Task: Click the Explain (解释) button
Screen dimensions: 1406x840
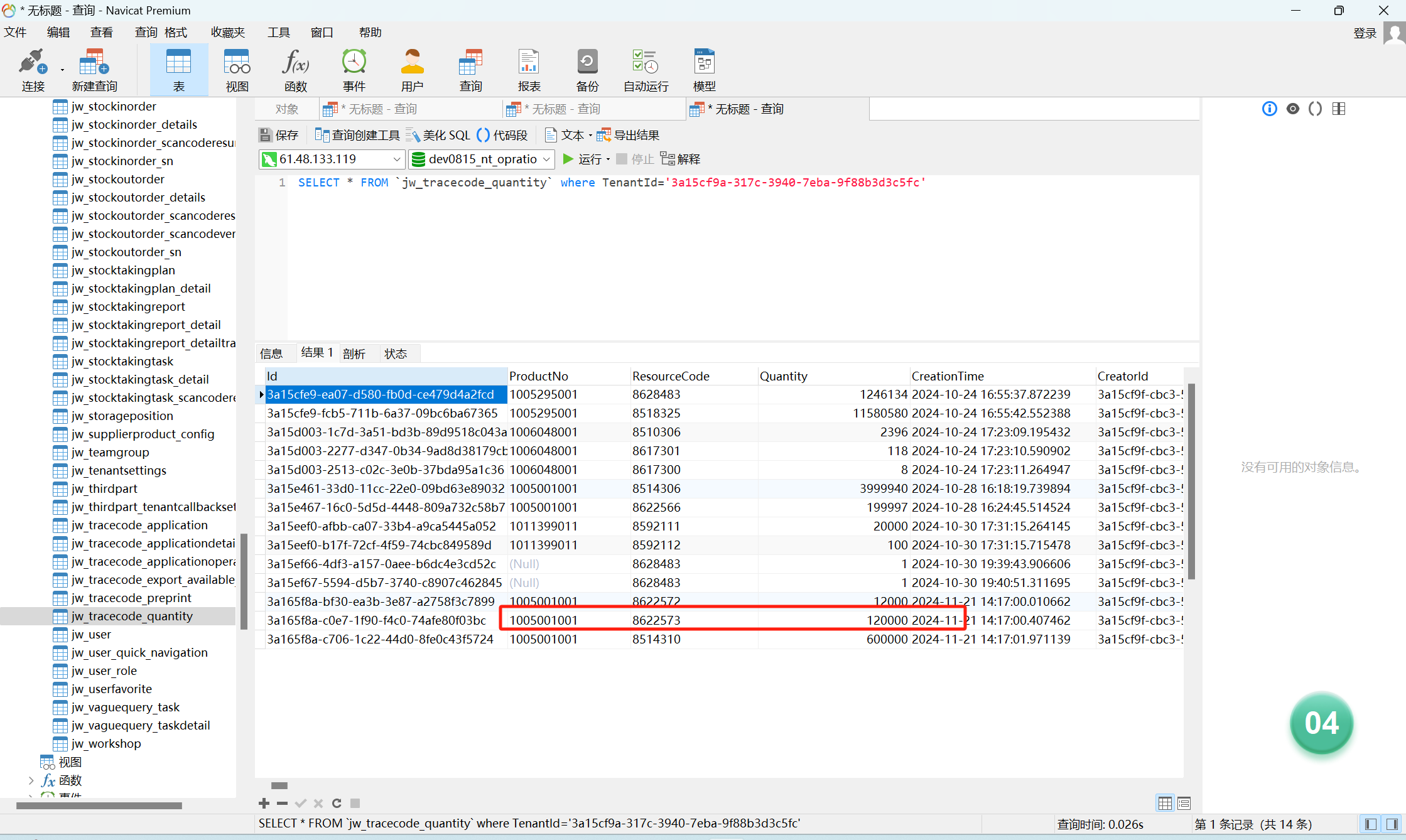Action: click(x=680, y=159)
